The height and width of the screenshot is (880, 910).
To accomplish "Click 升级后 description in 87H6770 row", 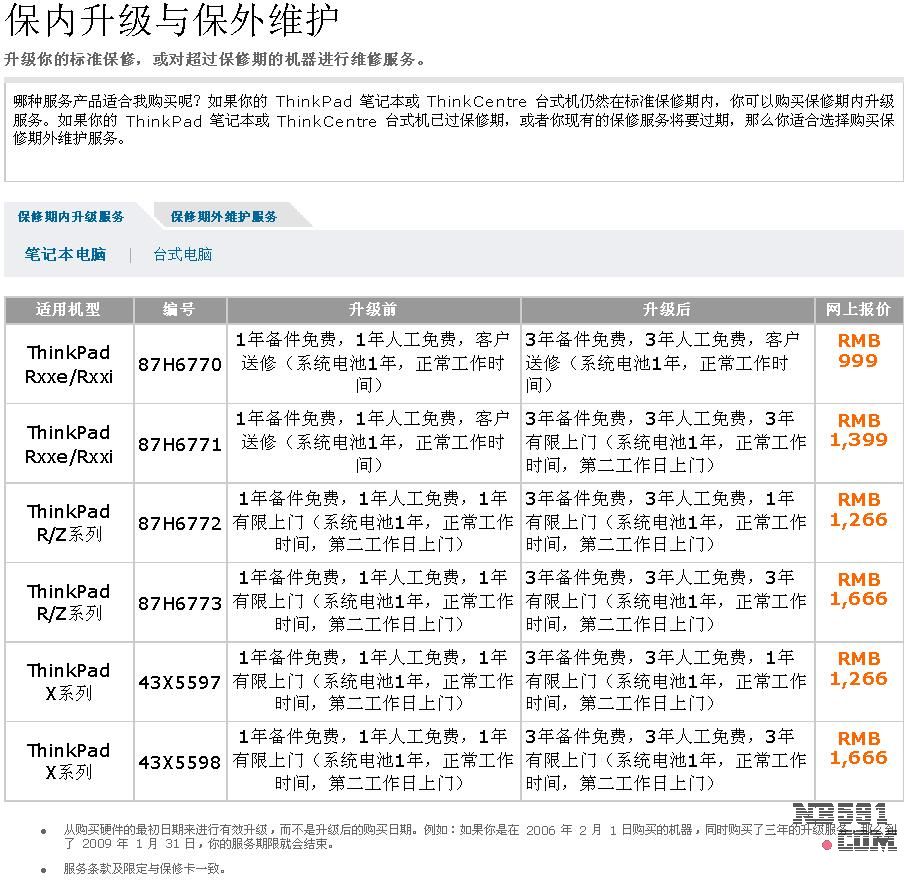I will click(x=663, y=363).
